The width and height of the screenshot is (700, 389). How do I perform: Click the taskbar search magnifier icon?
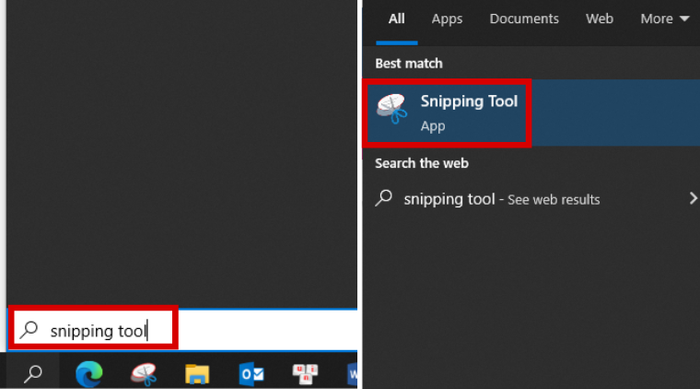(33, 373)
